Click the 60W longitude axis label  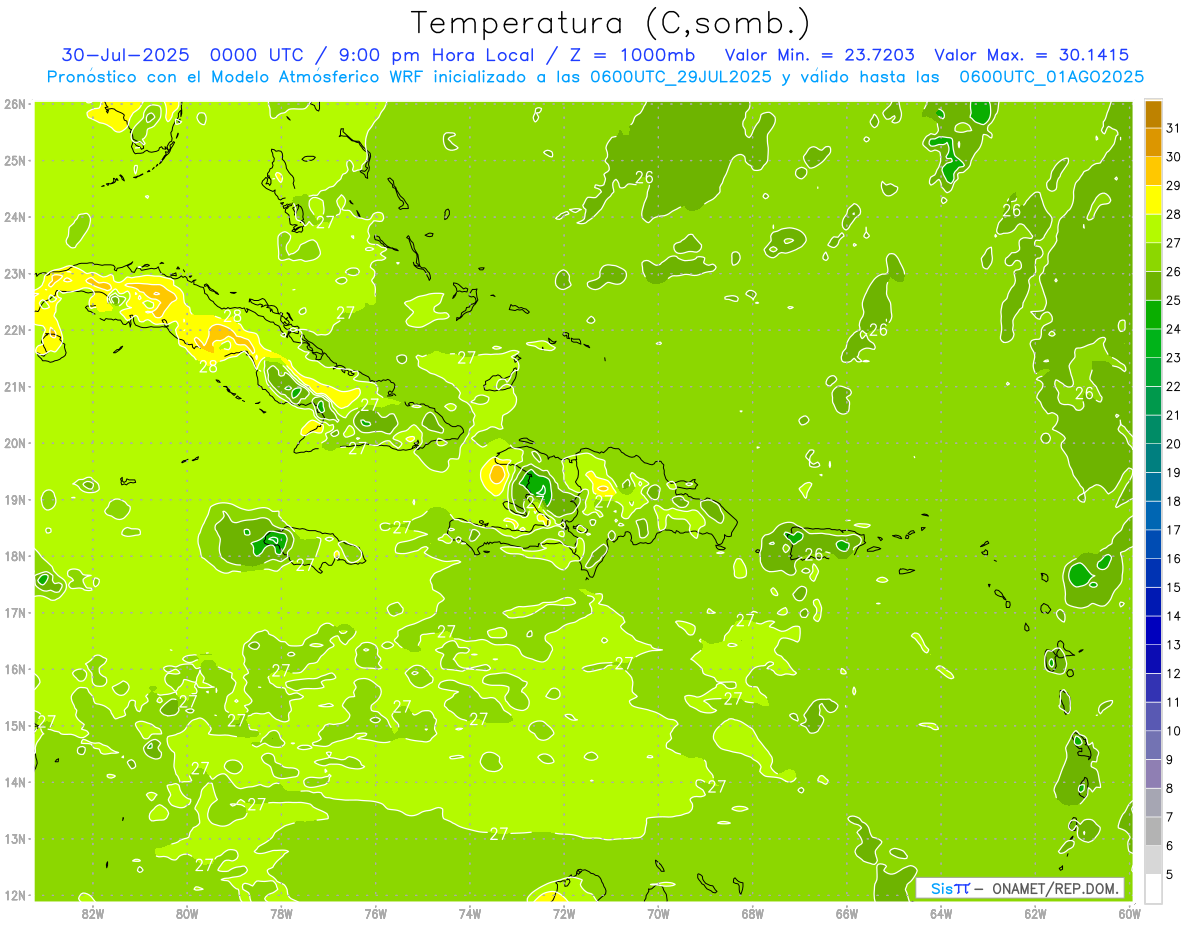tap(1129, 913)
